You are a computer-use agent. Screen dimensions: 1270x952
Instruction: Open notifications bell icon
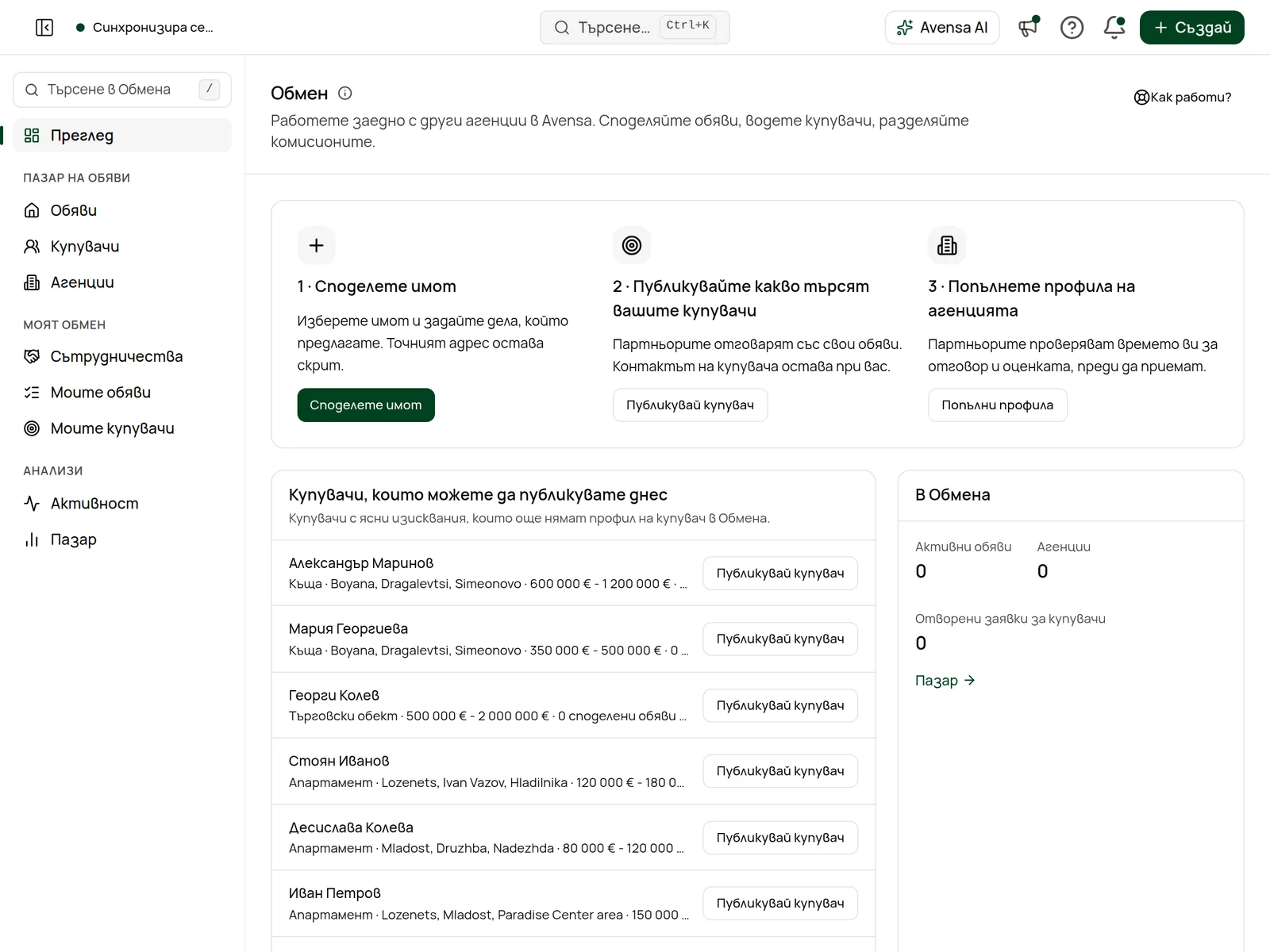[x=1114, y=28]
